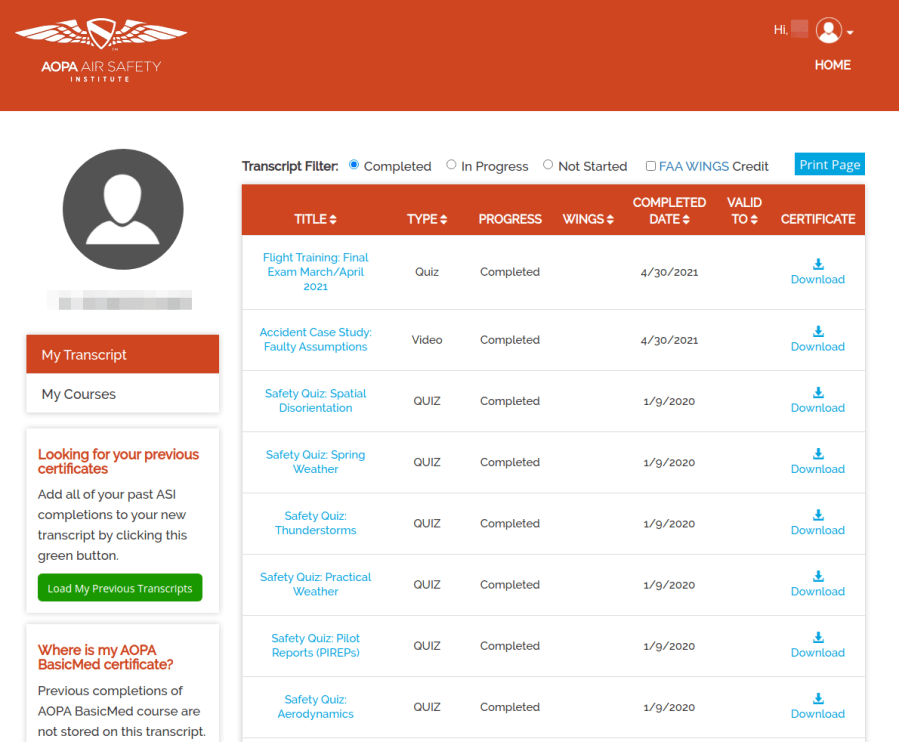The height and width of the screenshot is (742, 899).
Task: Click the Load My Previous Transcripts button
Action: pos(120,588)
